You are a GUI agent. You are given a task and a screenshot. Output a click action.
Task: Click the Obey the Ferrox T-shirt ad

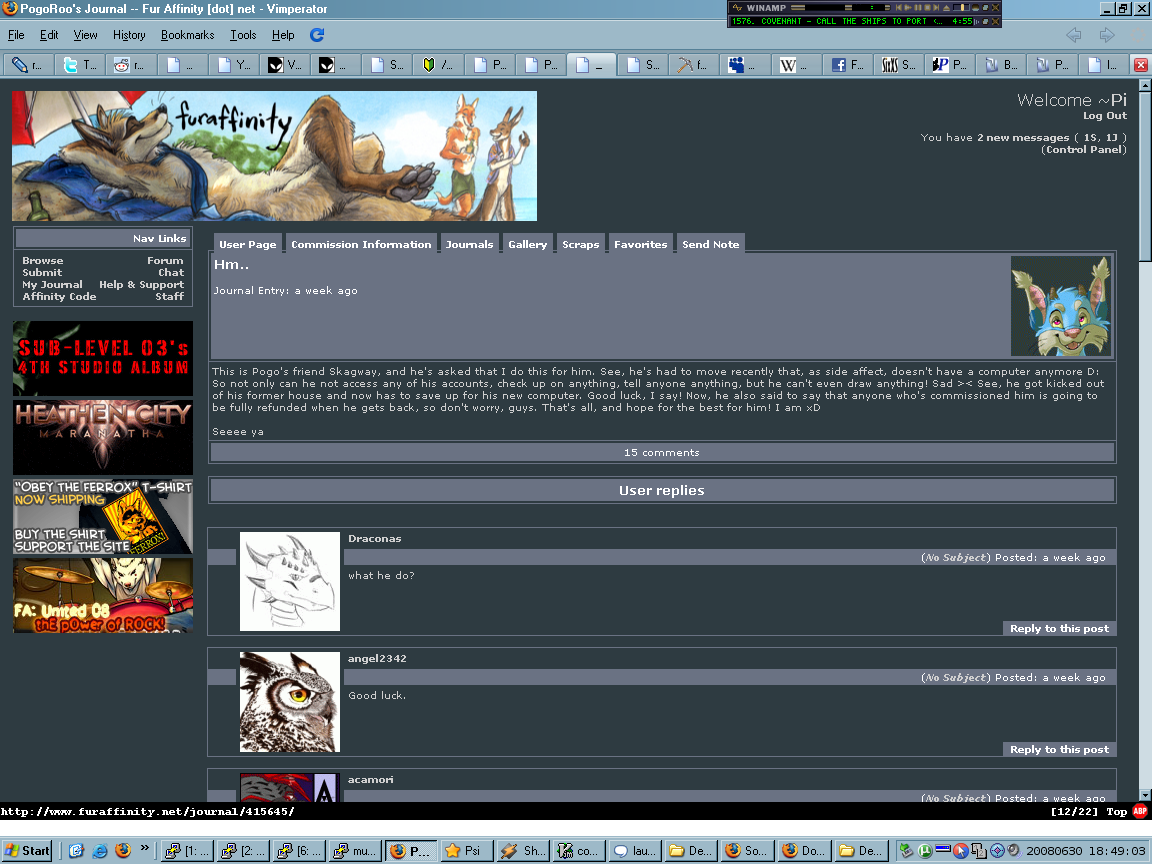click(x=103, y=516)
